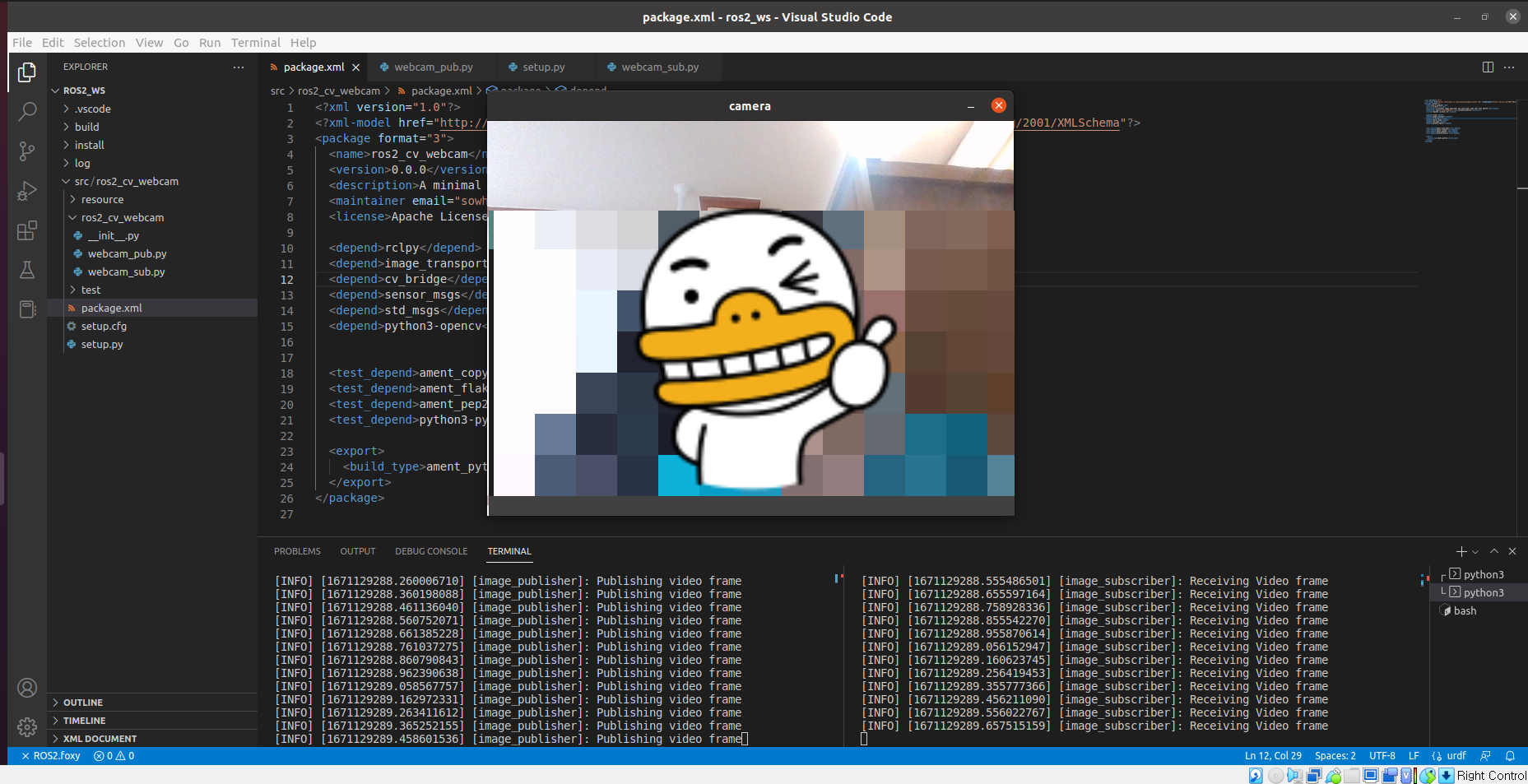Open the Search view in activity bar
The height and width of the screenshot is (784, 1528).
tap(27, 111)
